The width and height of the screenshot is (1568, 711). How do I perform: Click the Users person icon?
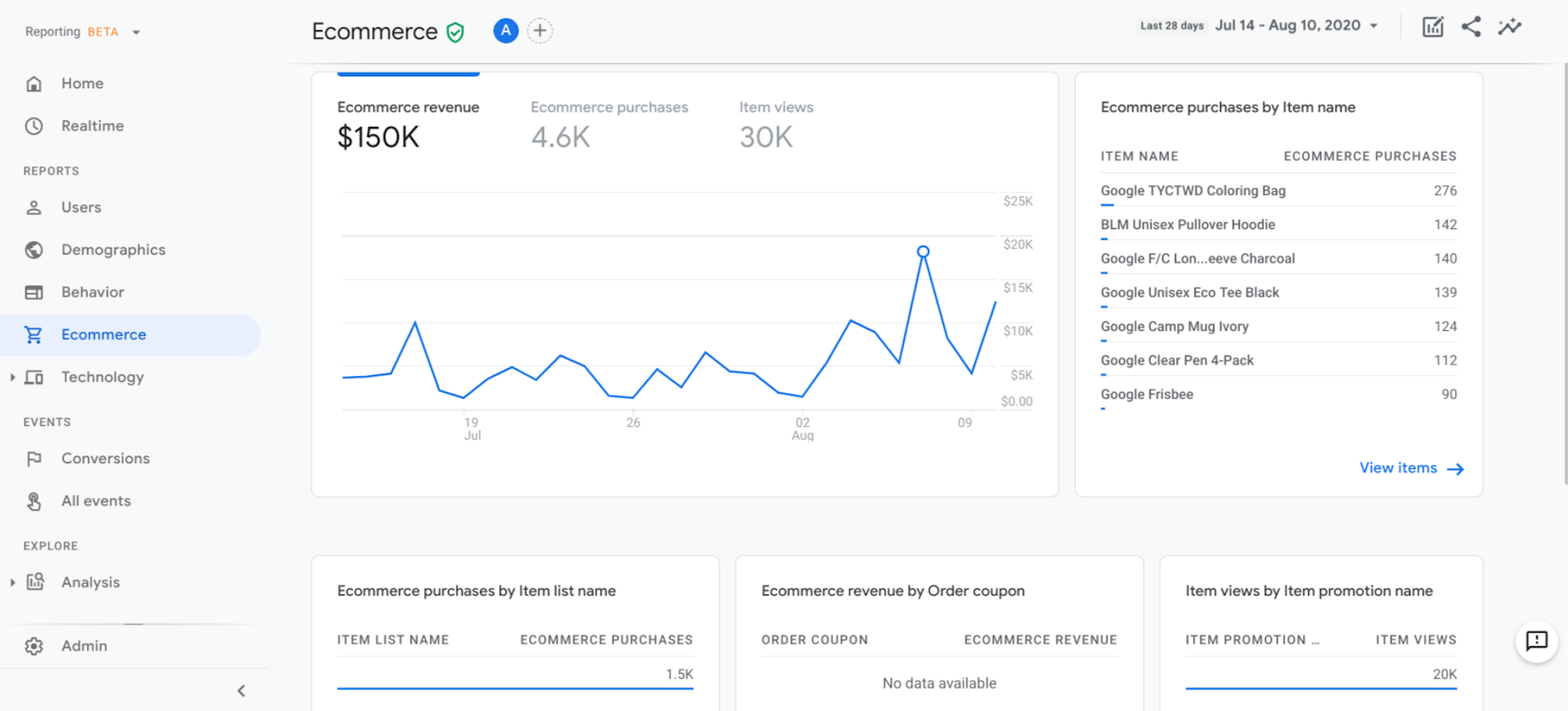pos(34,208)
